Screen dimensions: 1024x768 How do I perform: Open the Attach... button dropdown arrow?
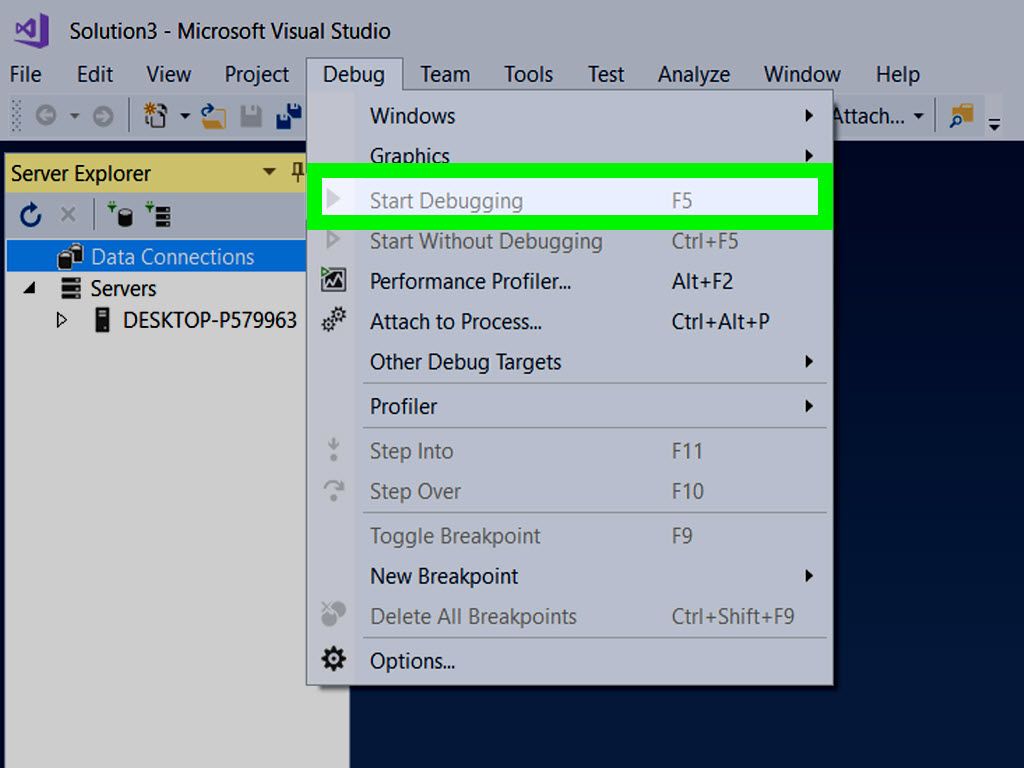point(918,116)
